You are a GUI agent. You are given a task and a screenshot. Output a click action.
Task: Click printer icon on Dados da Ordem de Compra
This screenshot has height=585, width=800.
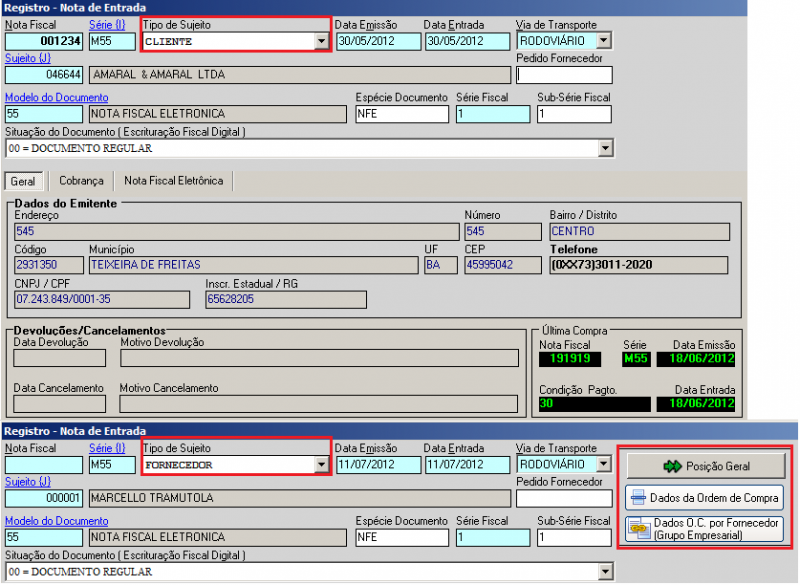tap(638, 498)
